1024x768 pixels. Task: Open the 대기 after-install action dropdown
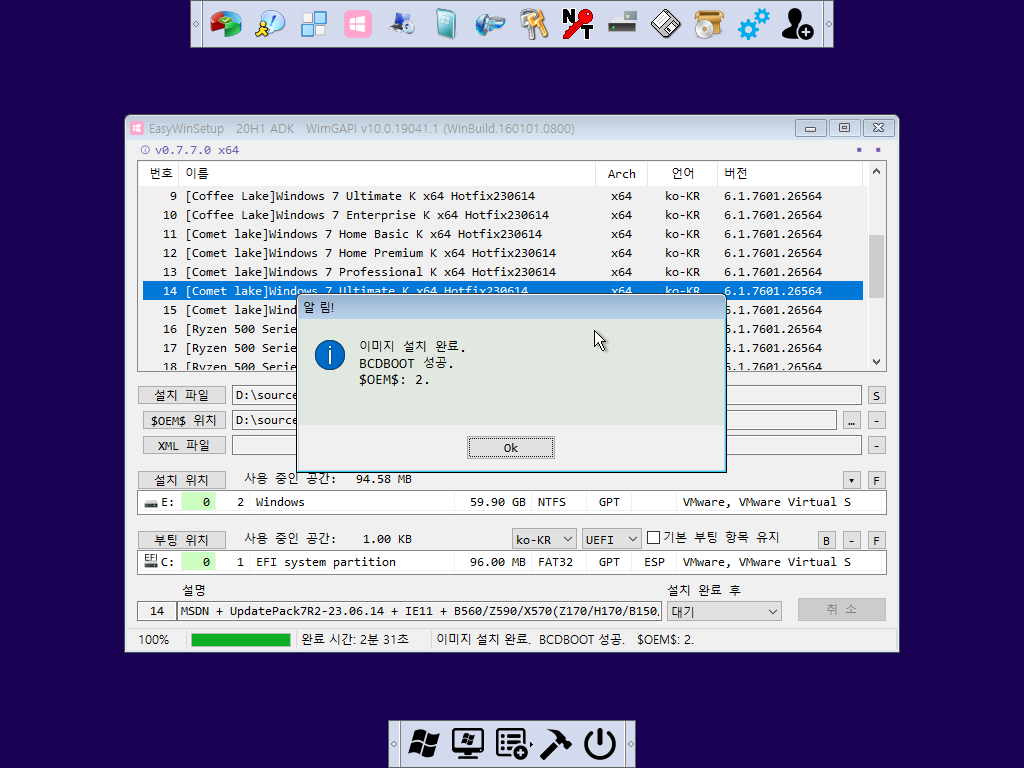724,611
